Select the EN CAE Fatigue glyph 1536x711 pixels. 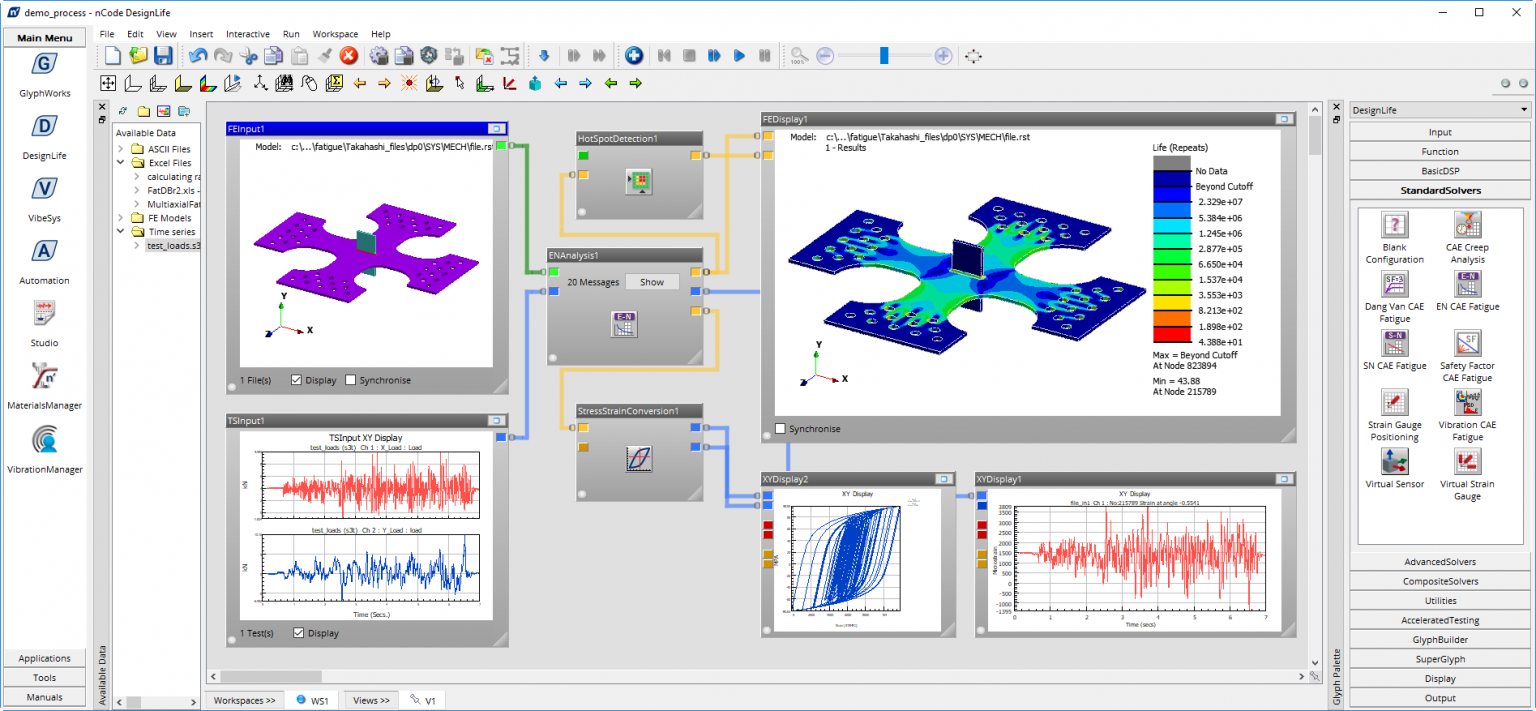(1467, 283)
